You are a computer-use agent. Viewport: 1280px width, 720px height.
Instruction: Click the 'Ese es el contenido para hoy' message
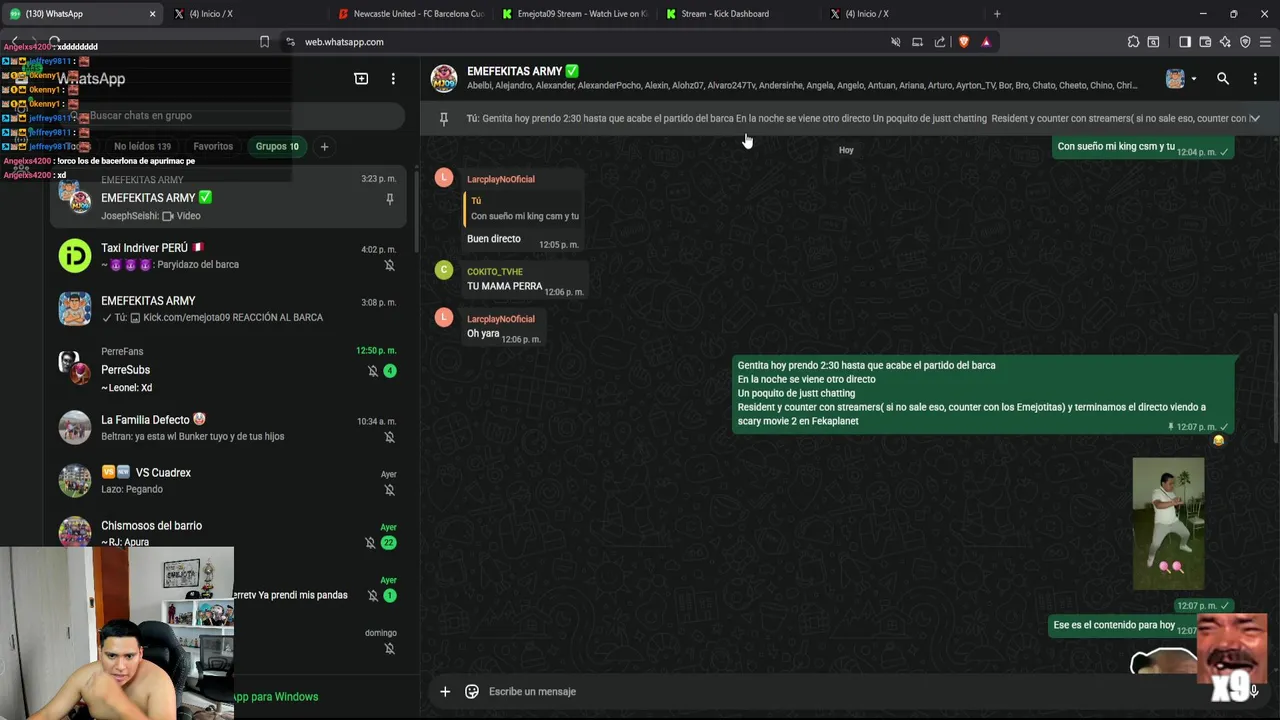pyautogui.click(x=1114, y=625)
